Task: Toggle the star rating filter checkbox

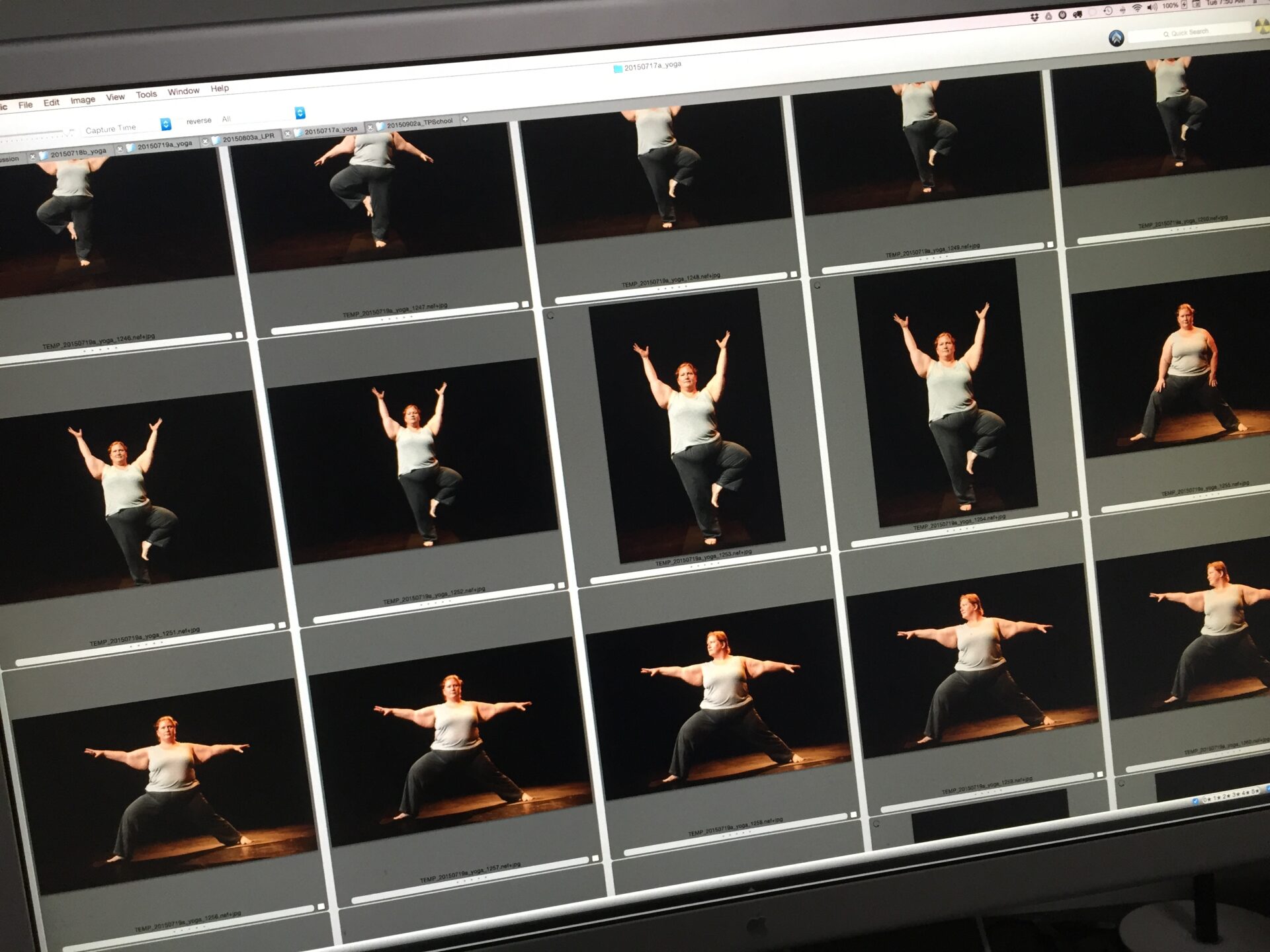Action: (x=1195, y=801)
